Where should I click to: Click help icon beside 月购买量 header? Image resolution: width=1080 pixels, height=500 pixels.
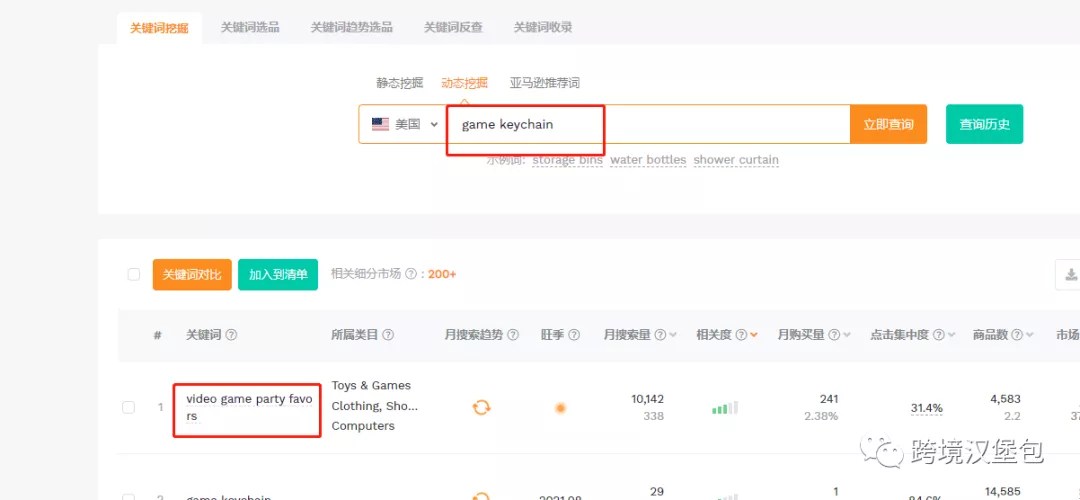[834, 335]
